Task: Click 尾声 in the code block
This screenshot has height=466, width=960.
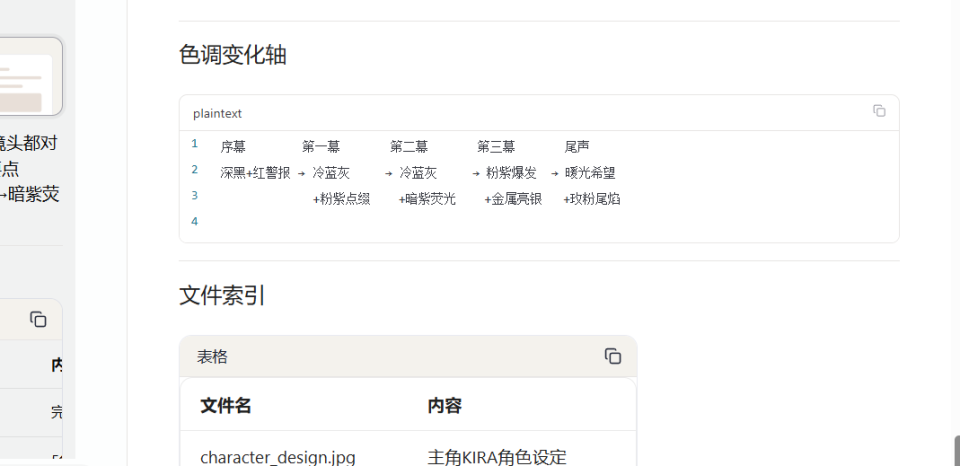Action: click(x=577, y=147)
